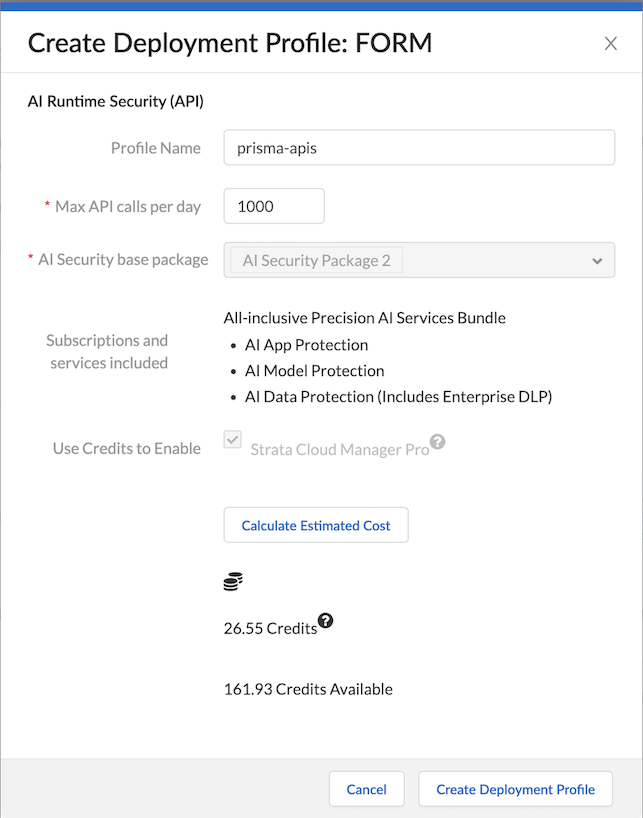This screenshot has width=643, height=818.
Task: Click the 26.55 Credits cost text
Action: tap(270, 629)
